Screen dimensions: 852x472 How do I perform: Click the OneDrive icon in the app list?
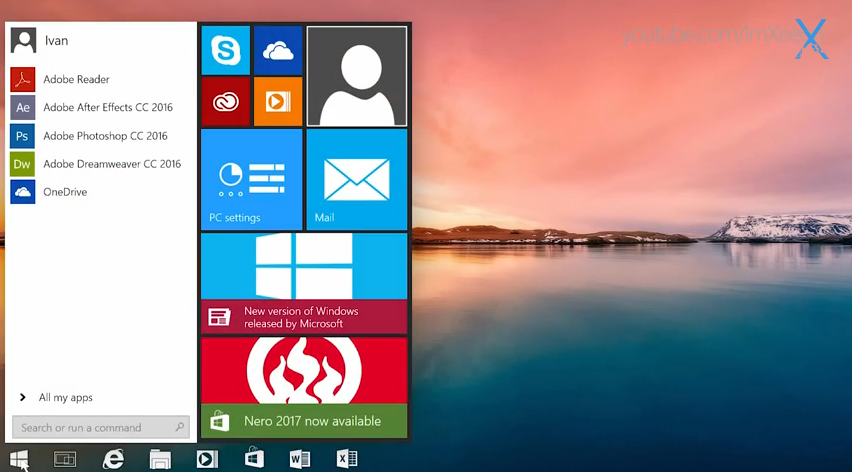tap(22, 192)
